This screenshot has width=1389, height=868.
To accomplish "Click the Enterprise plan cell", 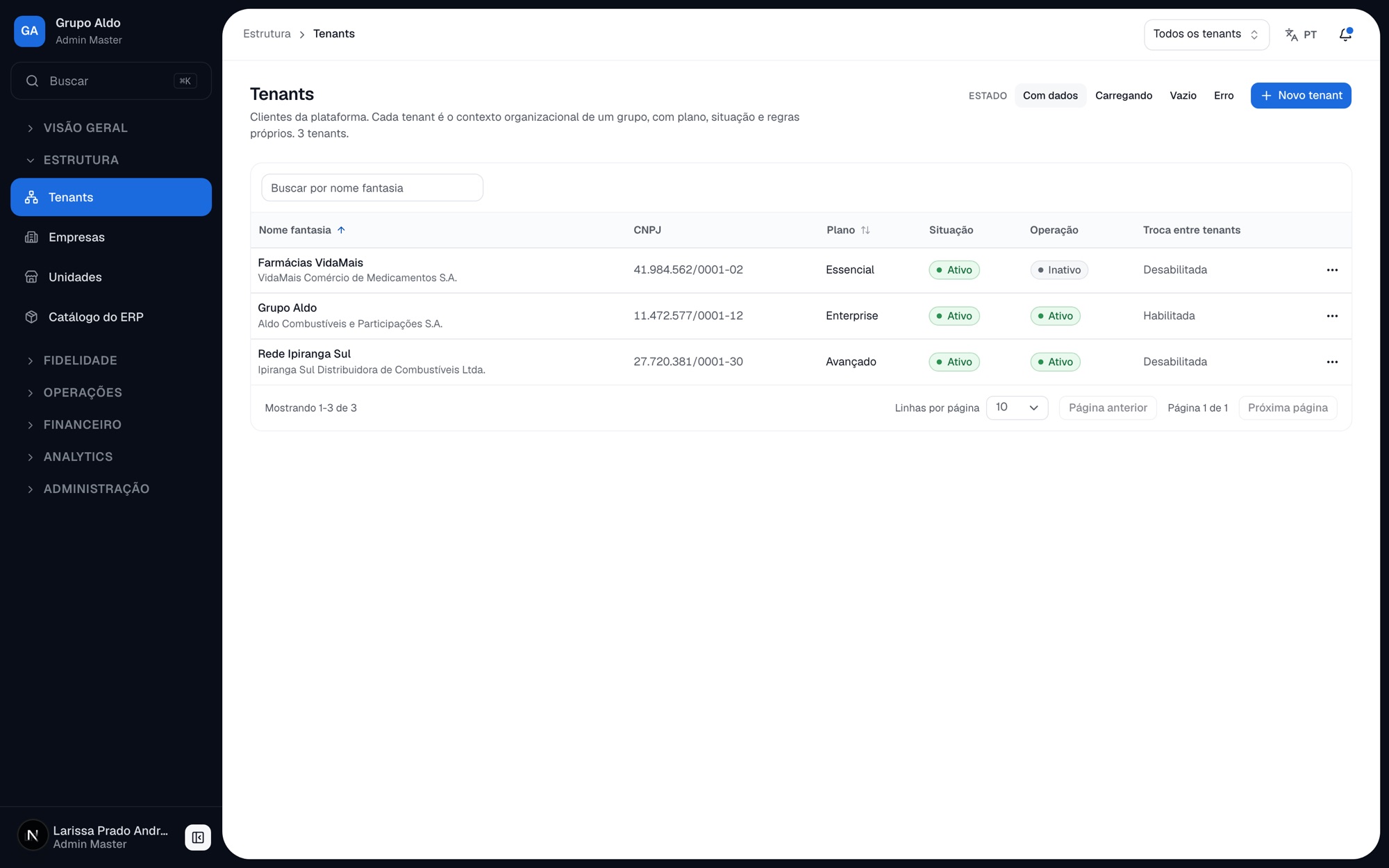I will [851, 316].
